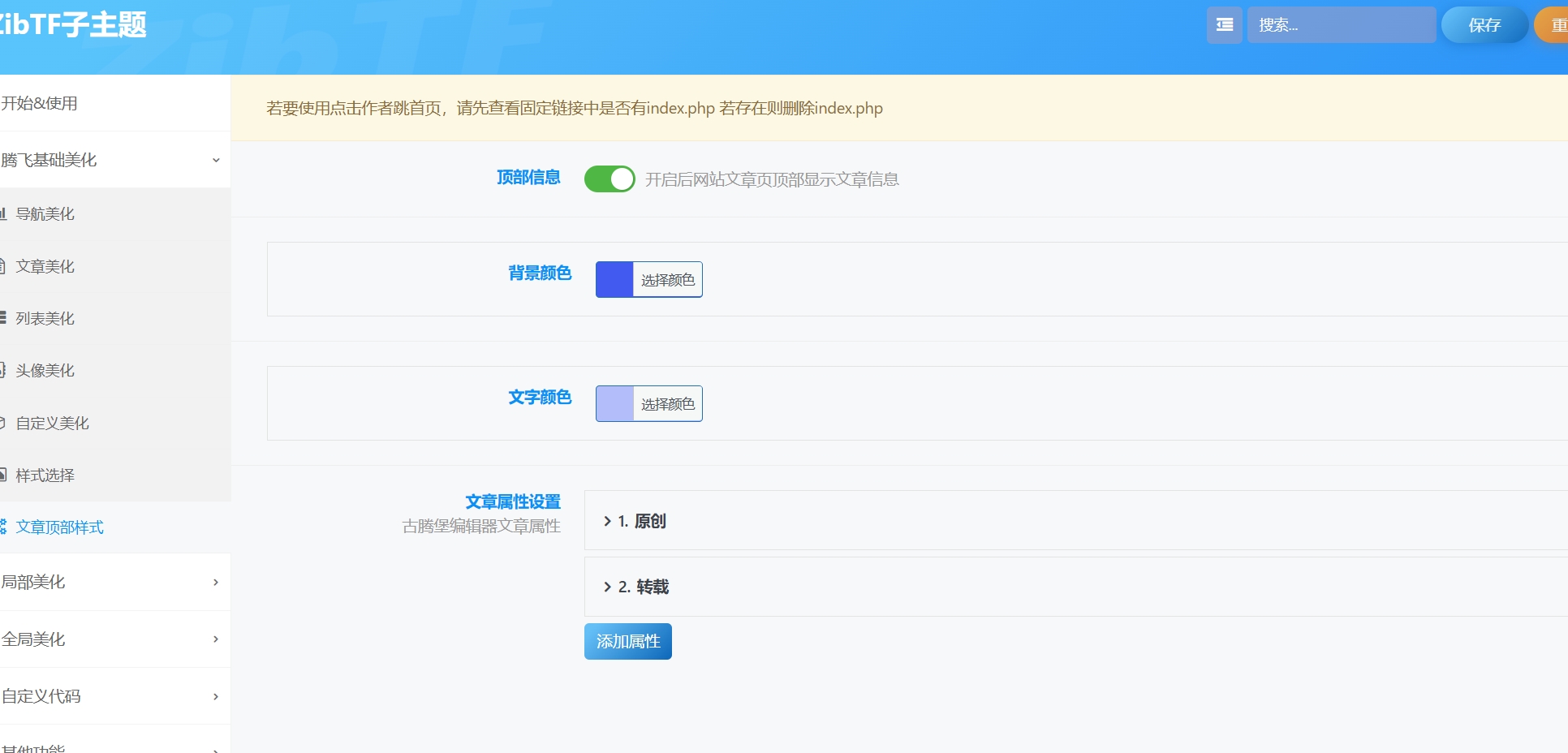
Task: Click the 保存 save button
Action: (x=1485, y=25)
